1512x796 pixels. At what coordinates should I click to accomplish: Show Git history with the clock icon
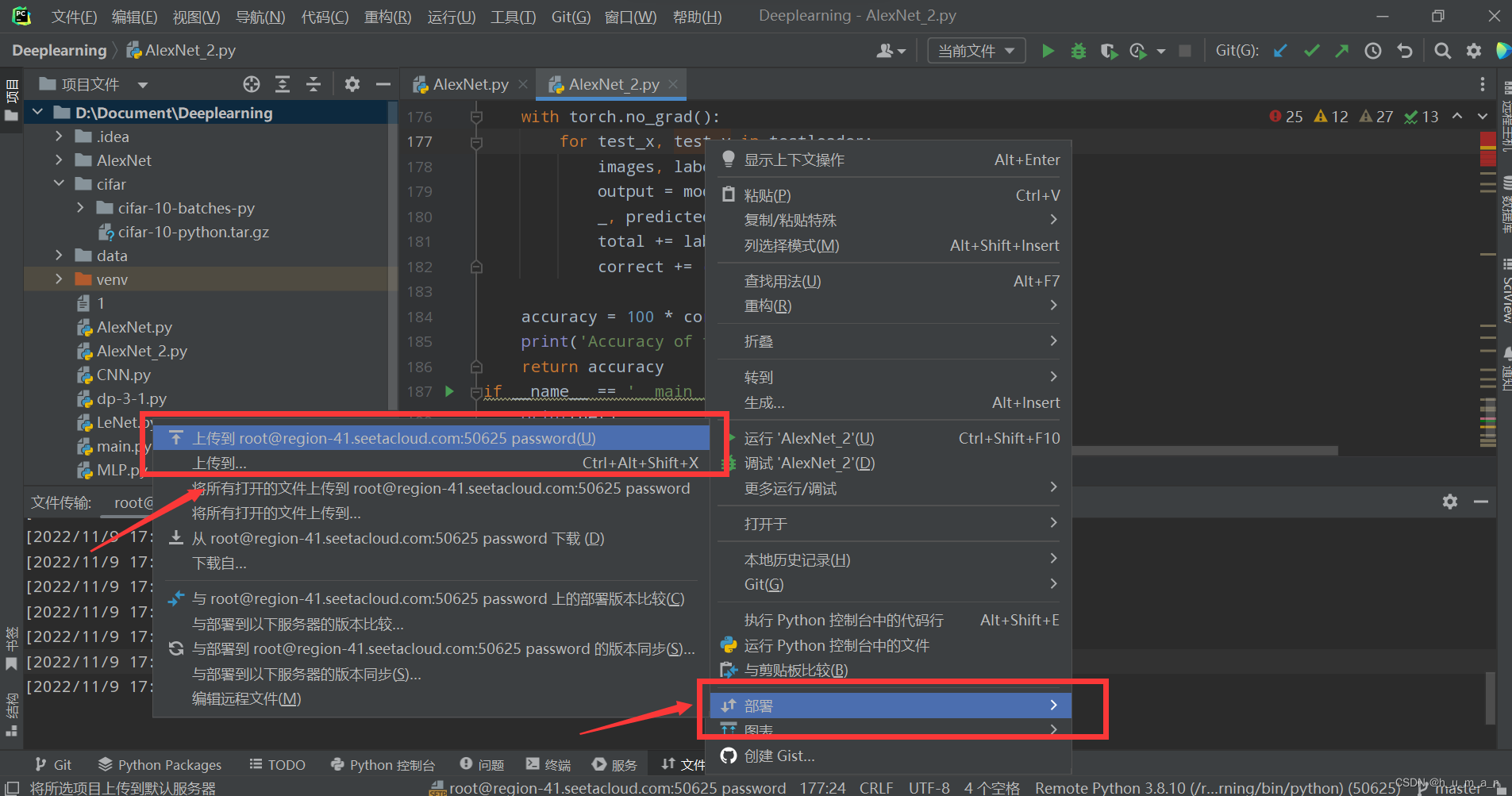coord(1373,51)
